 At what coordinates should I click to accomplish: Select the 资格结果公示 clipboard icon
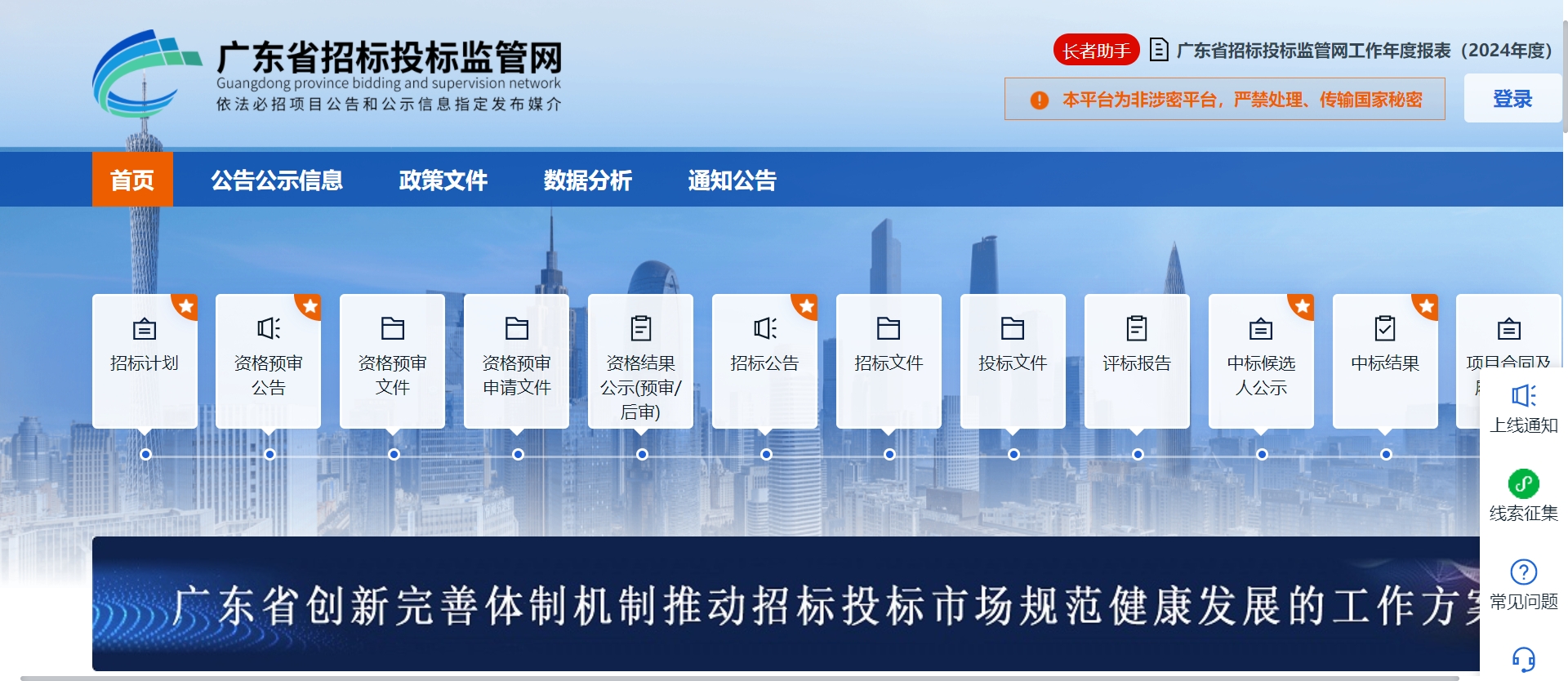coord(641,328)
